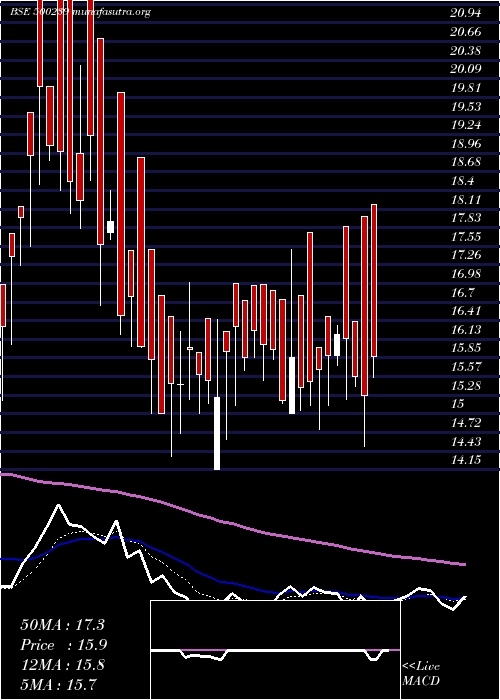Pick the 16.98 price label
Viewport: 500px width, 700px height.
[466, 273]
